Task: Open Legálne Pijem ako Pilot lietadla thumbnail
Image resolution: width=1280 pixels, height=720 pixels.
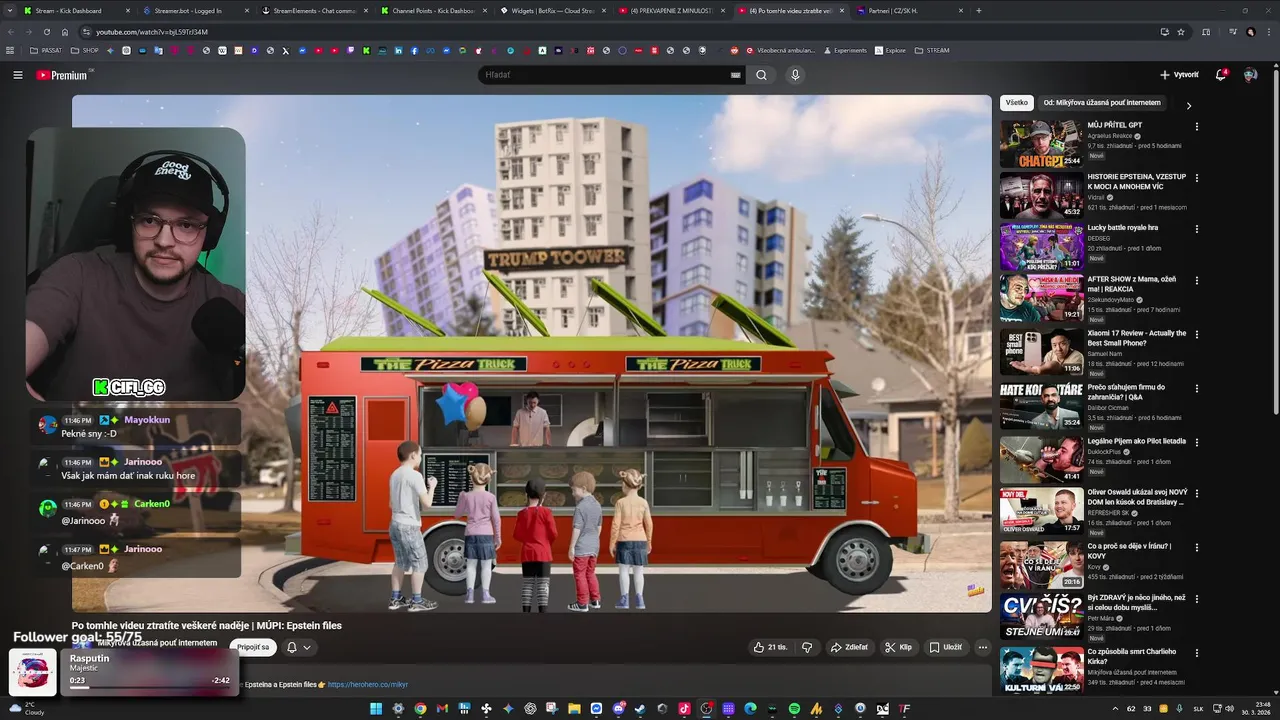Action: 1041,459
